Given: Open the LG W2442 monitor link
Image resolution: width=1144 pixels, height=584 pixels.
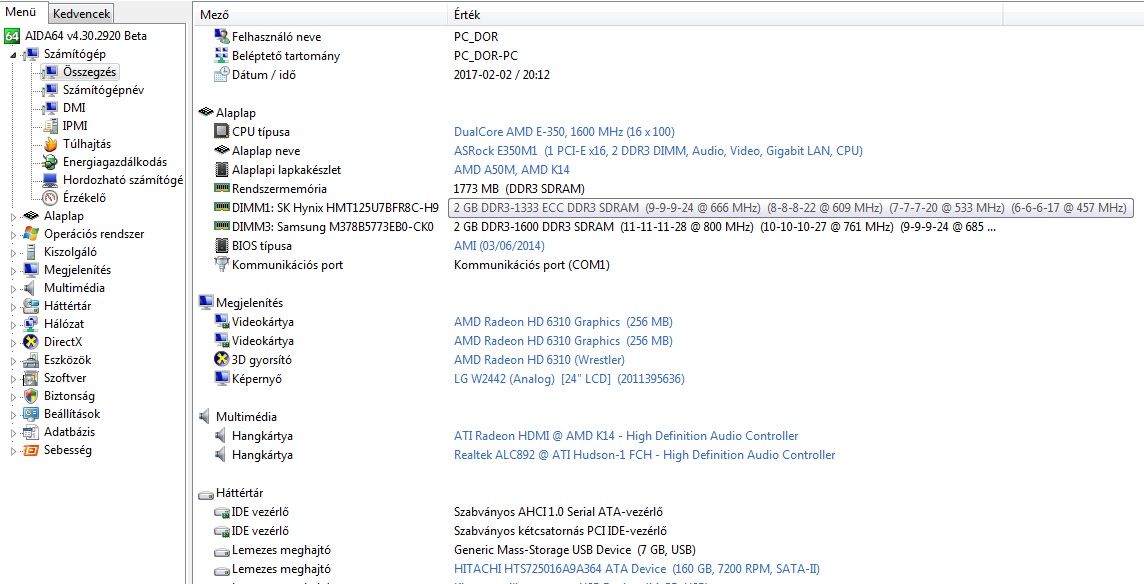Looking at the screenshot, I should tap(569, 378).
